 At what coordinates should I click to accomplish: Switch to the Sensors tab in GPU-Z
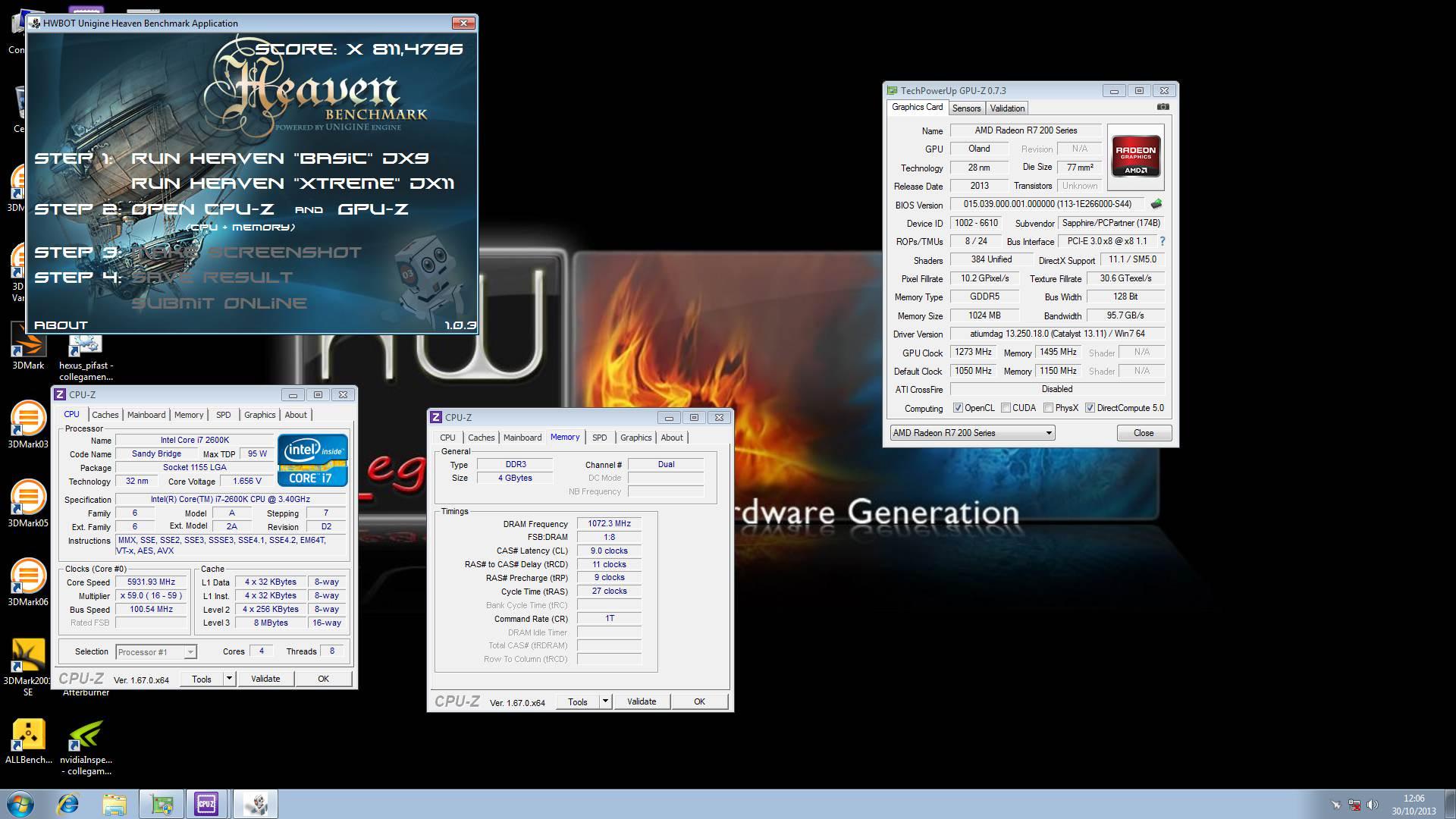pos(966,108)
